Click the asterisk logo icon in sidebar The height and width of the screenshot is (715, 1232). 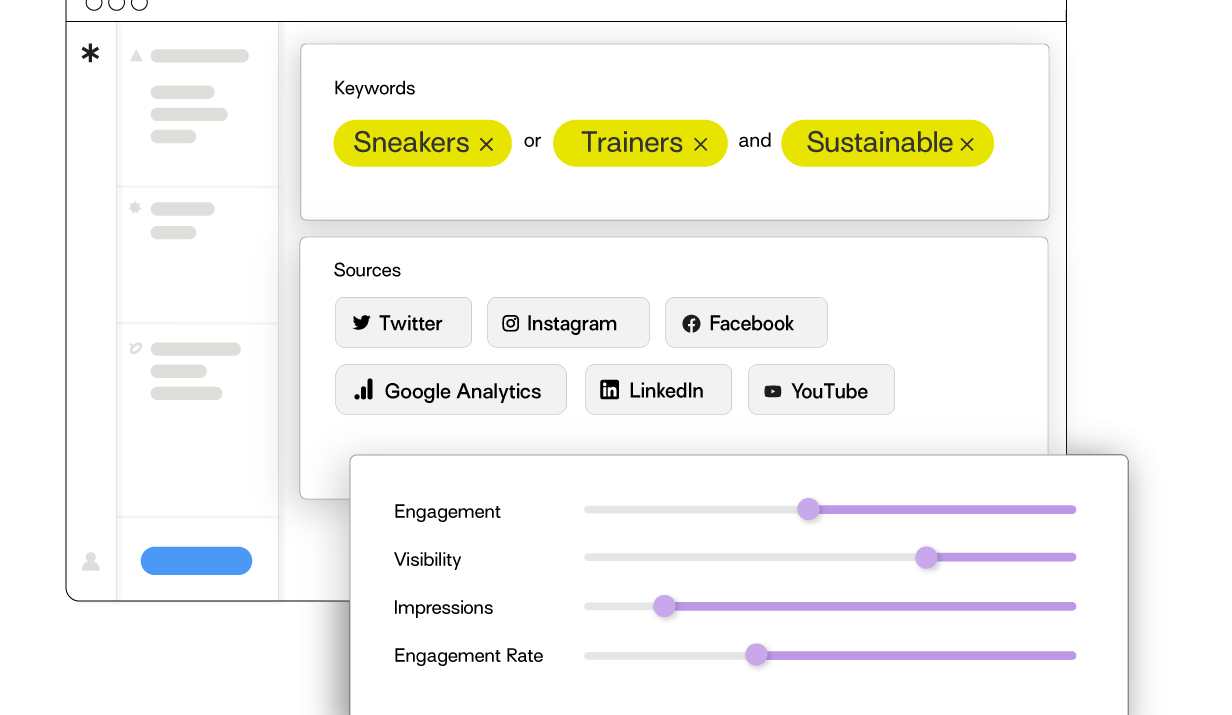pos(91,54)
